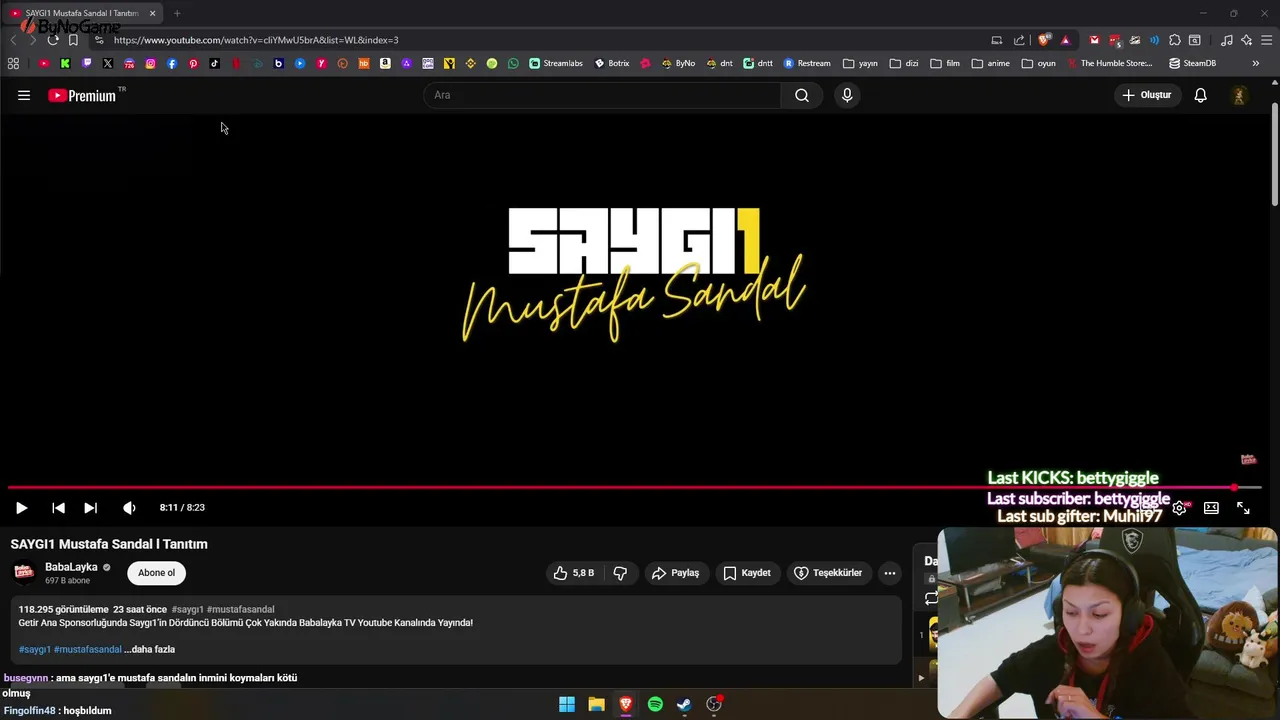The width and height of the screenshot is (1280, 720).
Task: Send thanks via Teşekkürler button
Action: 828,573
